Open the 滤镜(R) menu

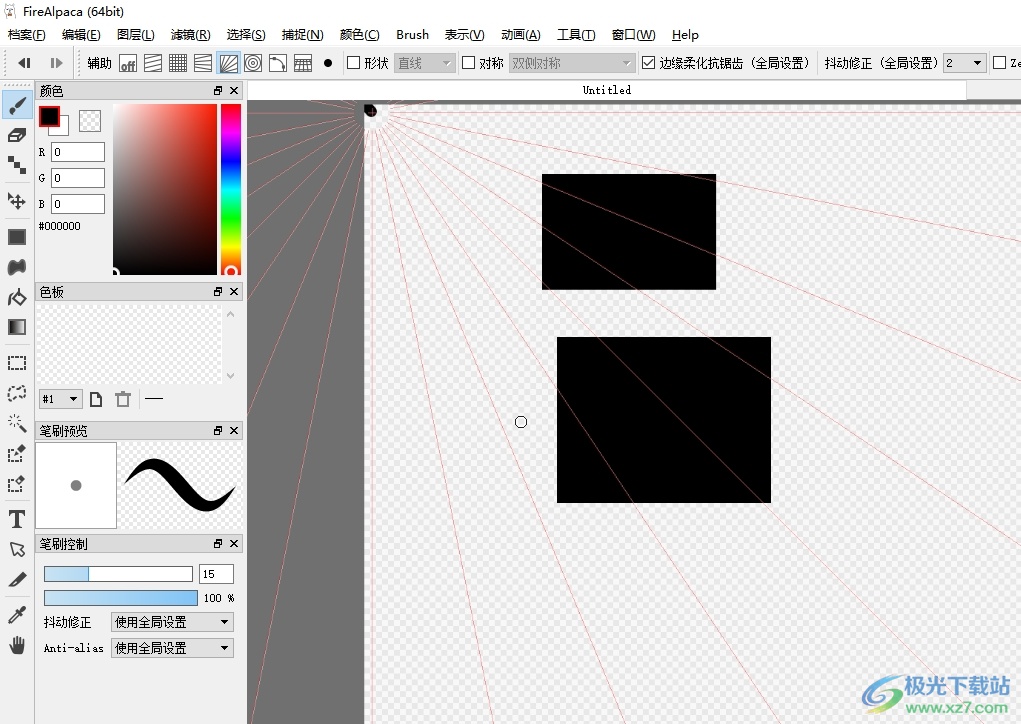pos(190,35)
